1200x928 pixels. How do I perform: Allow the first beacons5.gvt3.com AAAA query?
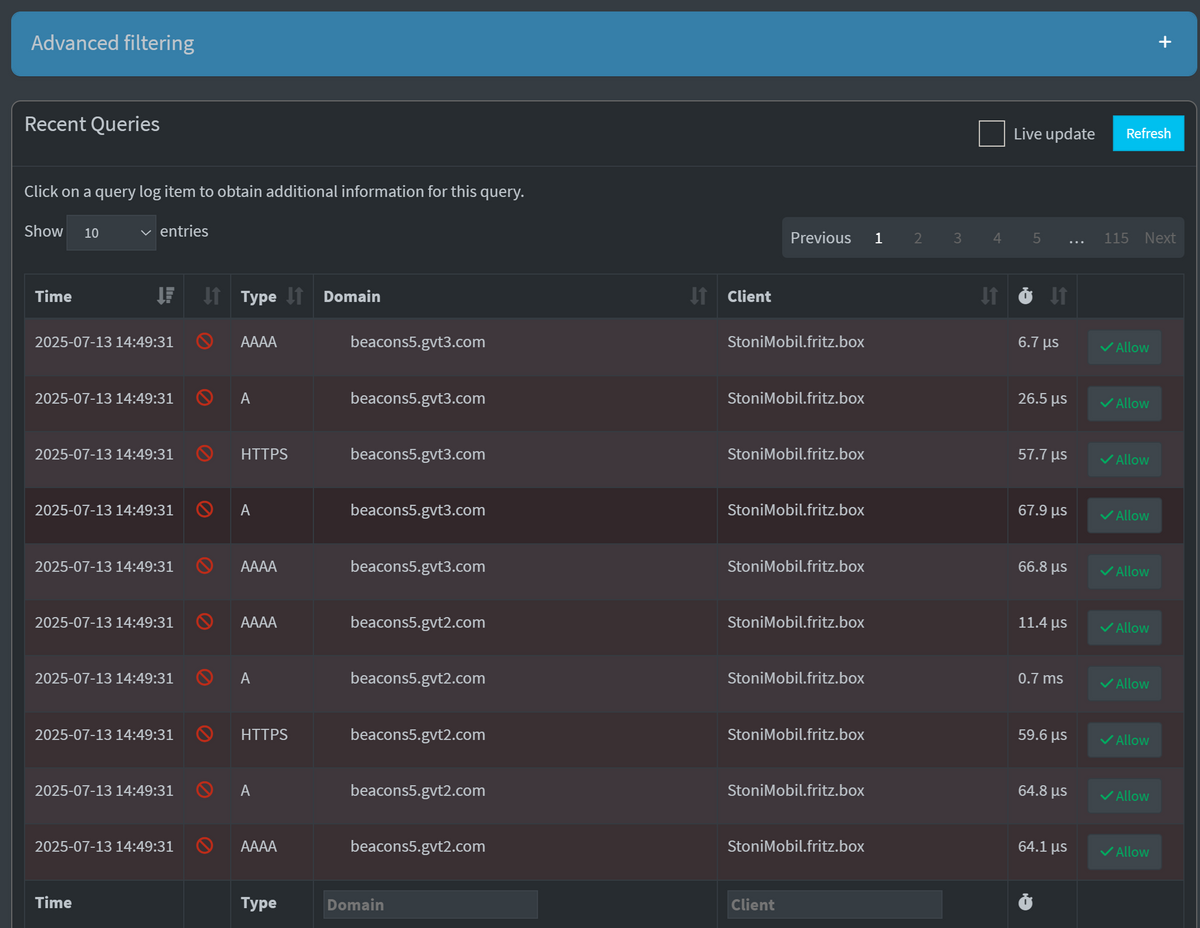click(1124, 347)
